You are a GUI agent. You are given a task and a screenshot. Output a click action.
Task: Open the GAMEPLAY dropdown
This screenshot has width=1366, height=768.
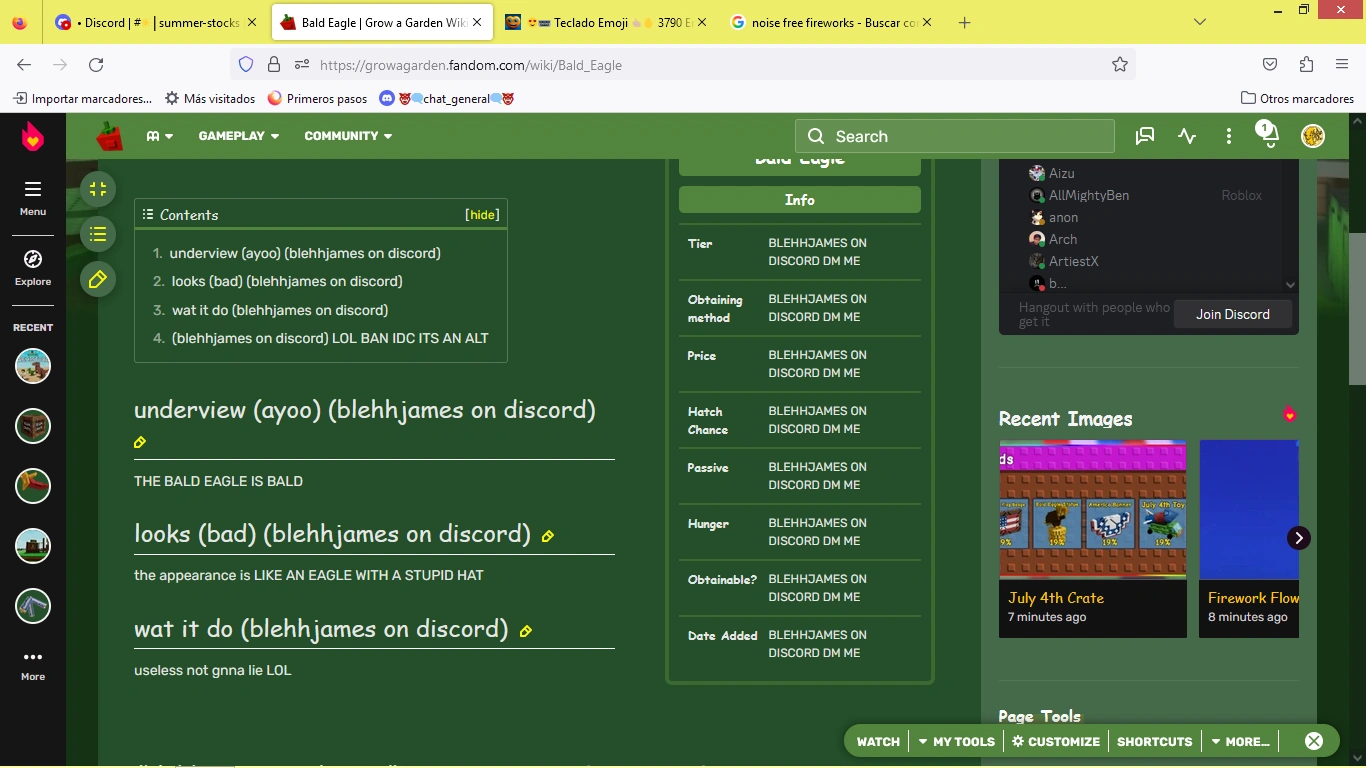(238, 135)
